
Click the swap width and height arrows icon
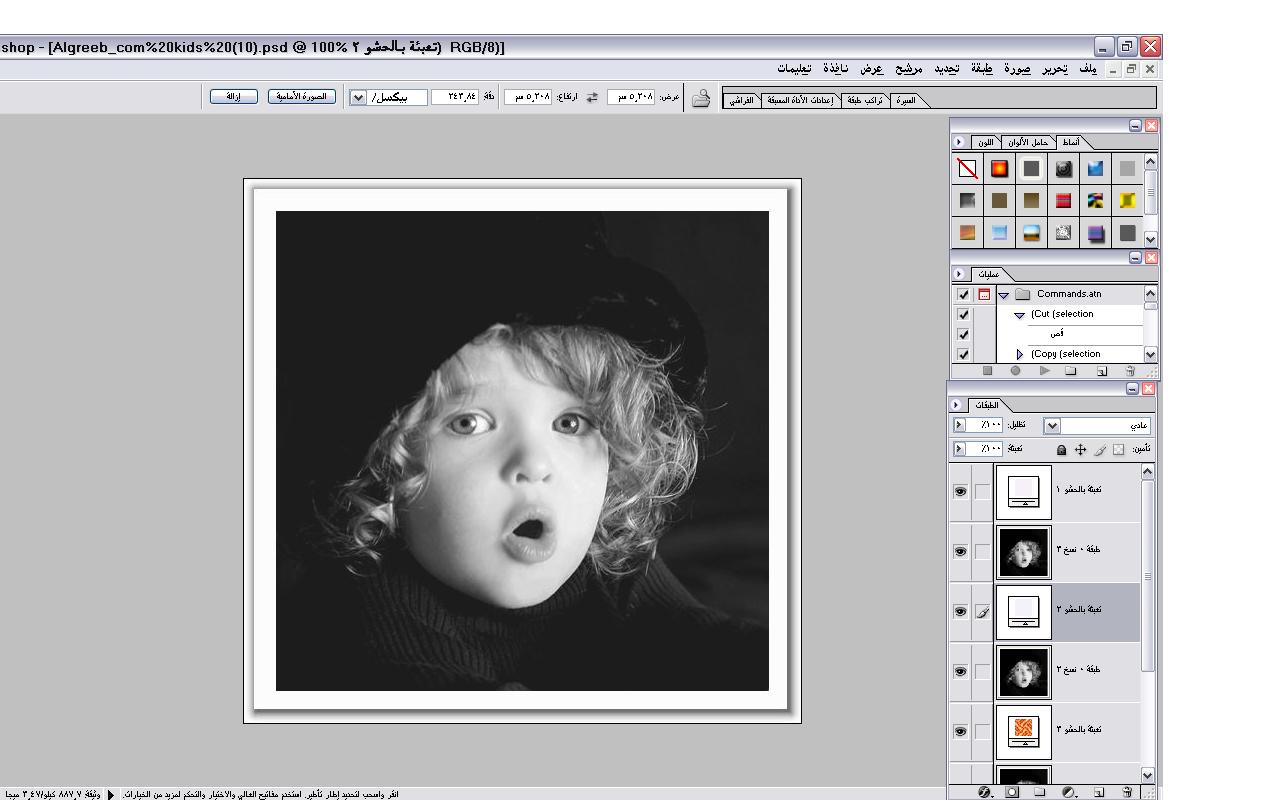click(x=592, y=97)
